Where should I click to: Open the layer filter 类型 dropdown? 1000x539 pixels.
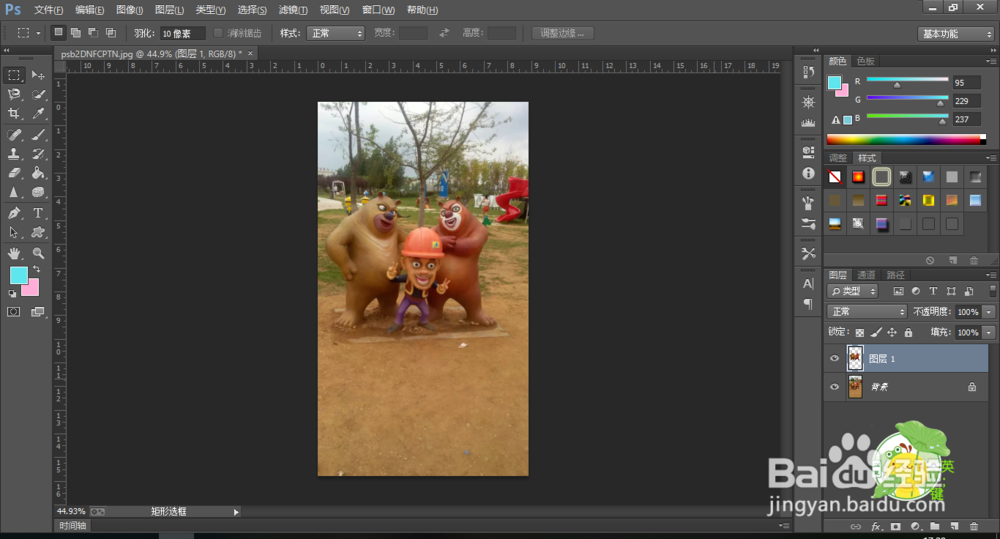coord(853,292)
